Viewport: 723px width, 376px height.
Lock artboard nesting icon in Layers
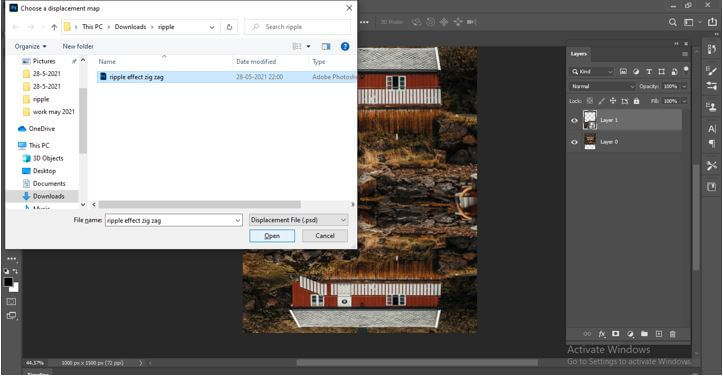tap(625, 101)
